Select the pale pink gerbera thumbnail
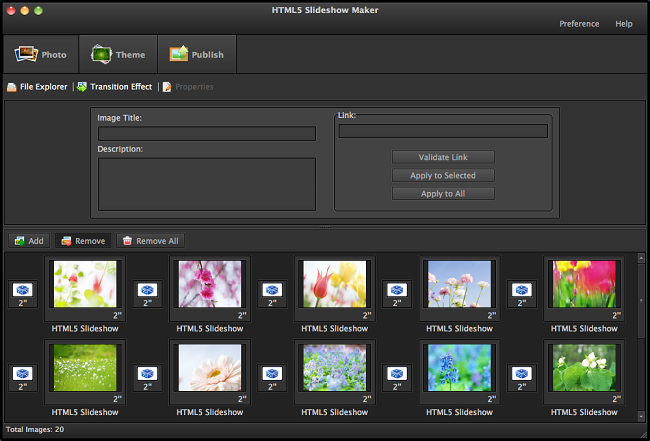The image size is (650, 441). [210, 368]
